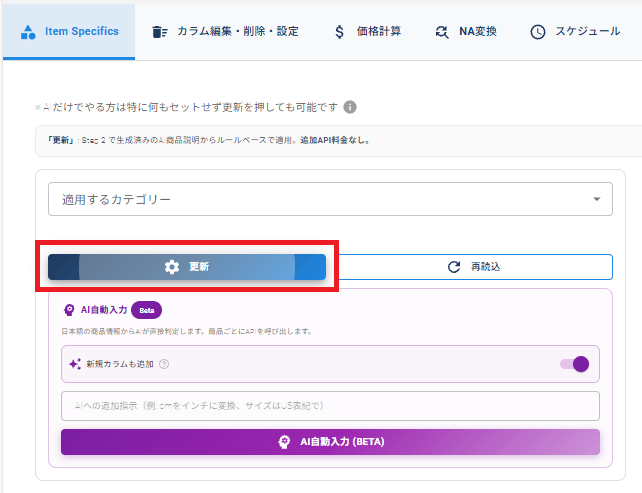Click the circular arrow icon beside 再読込
This screenshot has width=642, height=493.
click(454, 267)
